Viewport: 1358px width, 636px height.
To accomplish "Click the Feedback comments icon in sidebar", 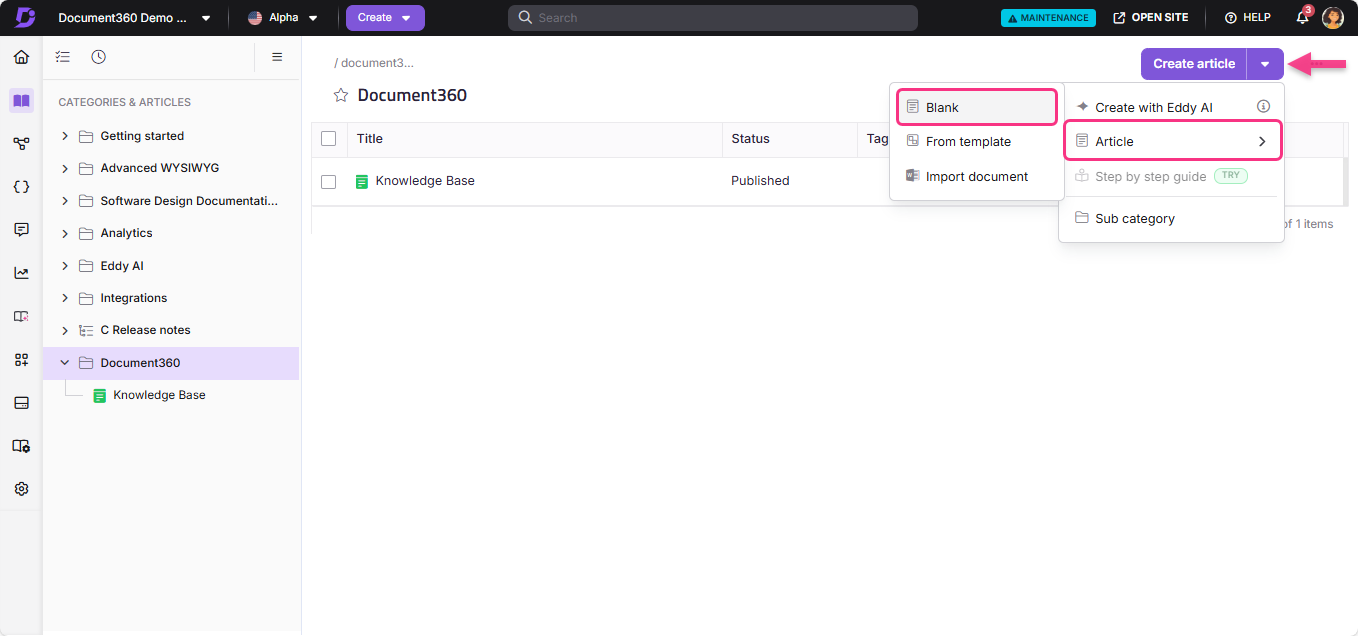I will point(21,229).
